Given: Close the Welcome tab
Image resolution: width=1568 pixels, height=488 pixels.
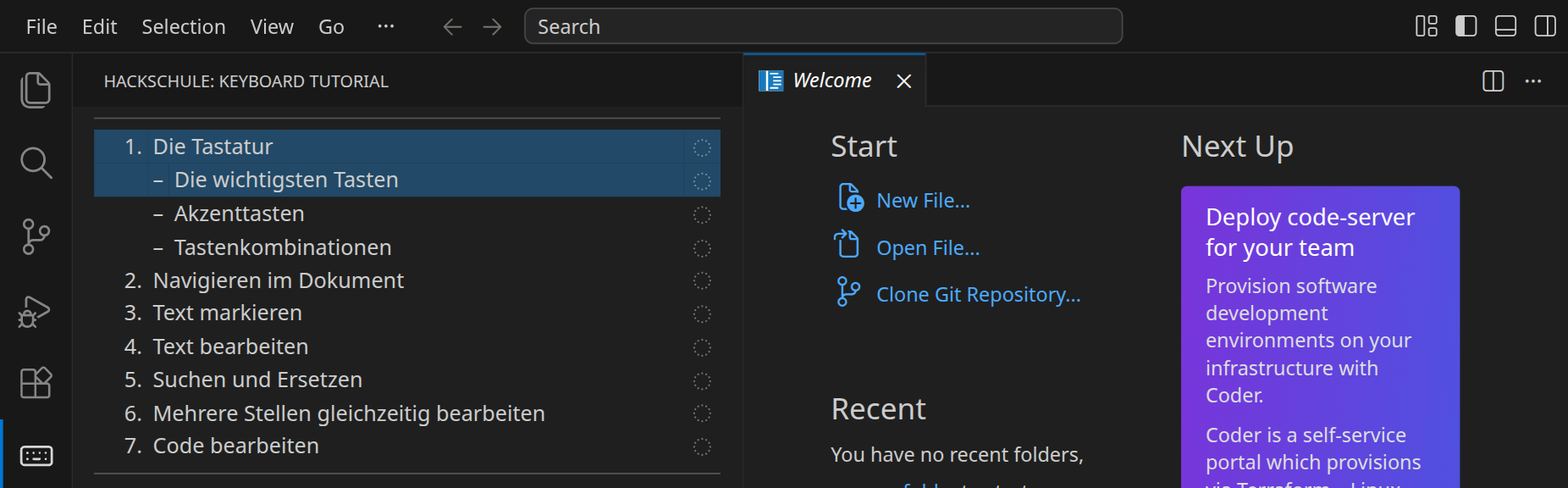Looking at the screenshot, I should [x=904, y=81].
